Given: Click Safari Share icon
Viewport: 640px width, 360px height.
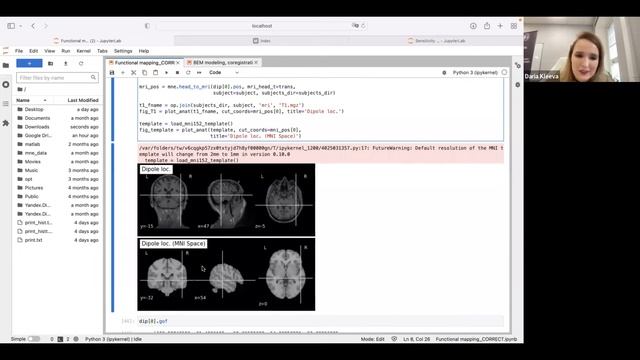Looking at the screenshot, I should [487, 26].
